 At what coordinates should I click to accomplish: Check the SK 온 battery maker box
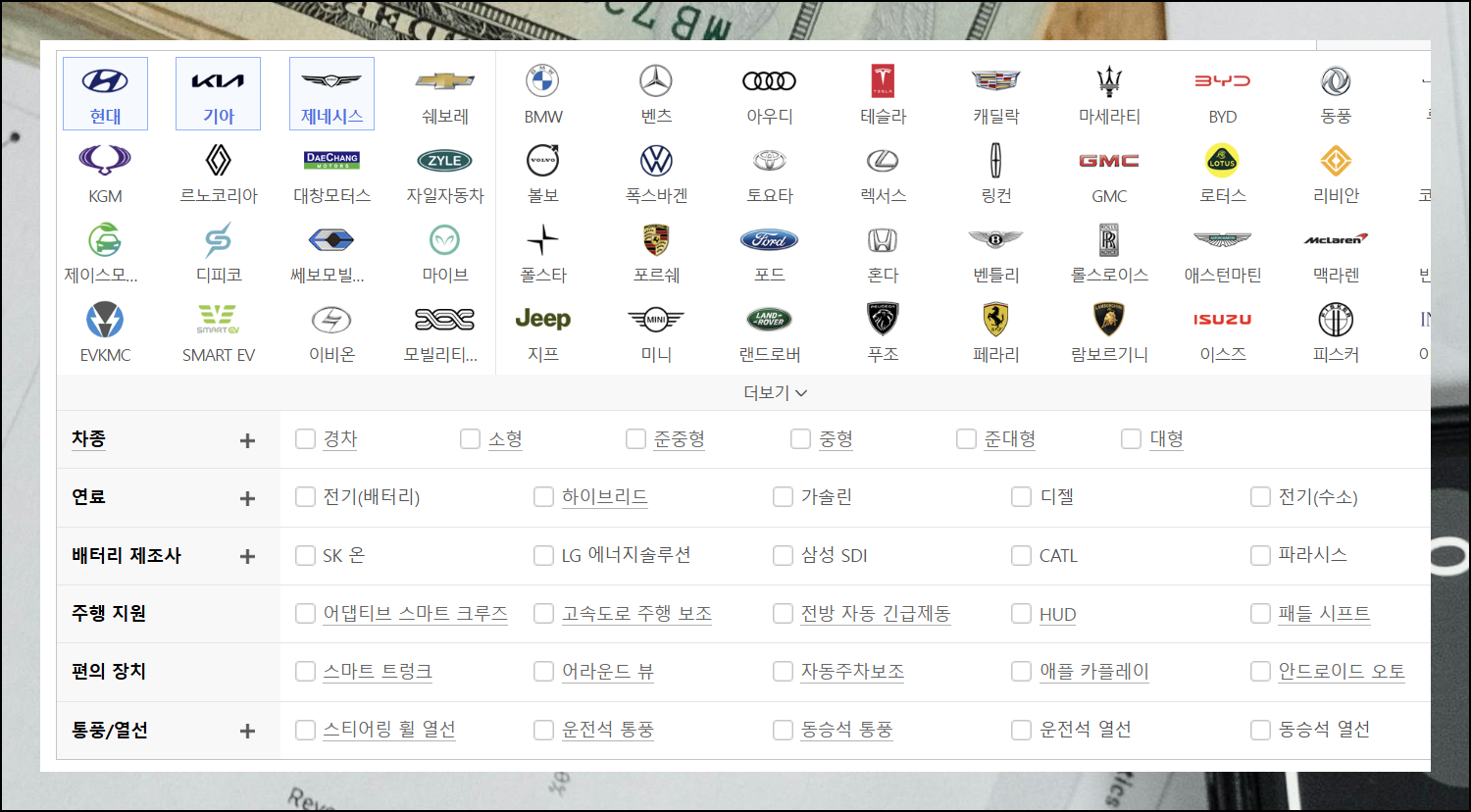[x=305, y=556]
